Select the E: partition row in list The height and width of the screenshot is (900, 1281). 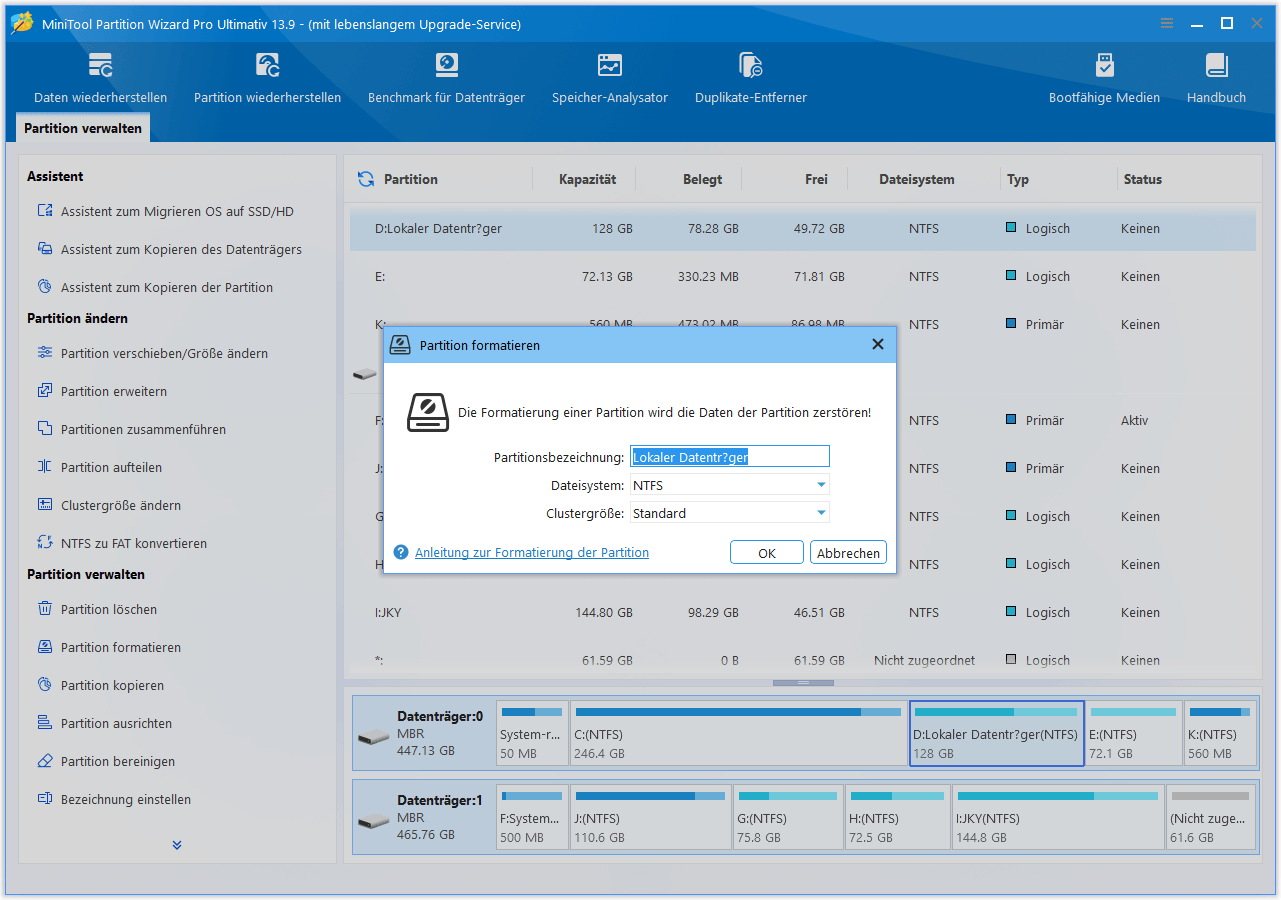pyautogui.click(x=802, y=276)
